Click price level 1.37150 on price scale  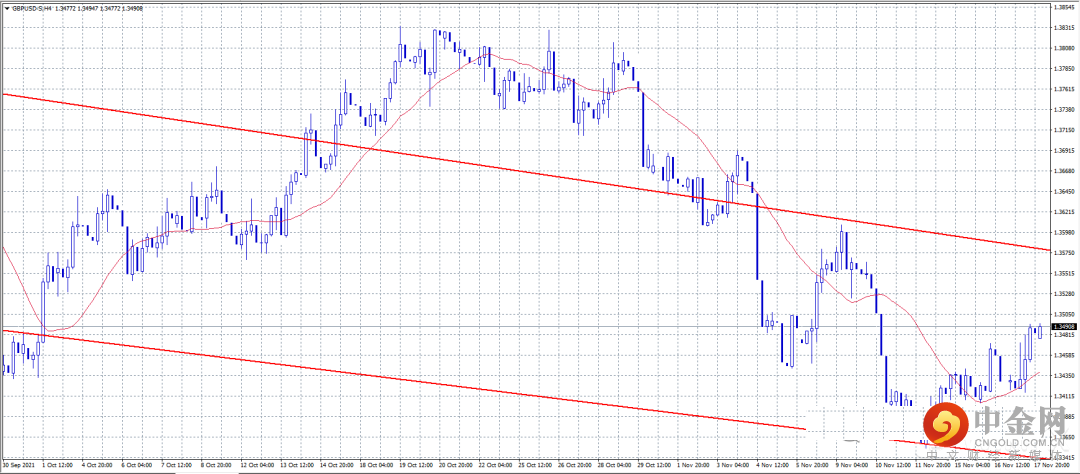[1066, 130]
